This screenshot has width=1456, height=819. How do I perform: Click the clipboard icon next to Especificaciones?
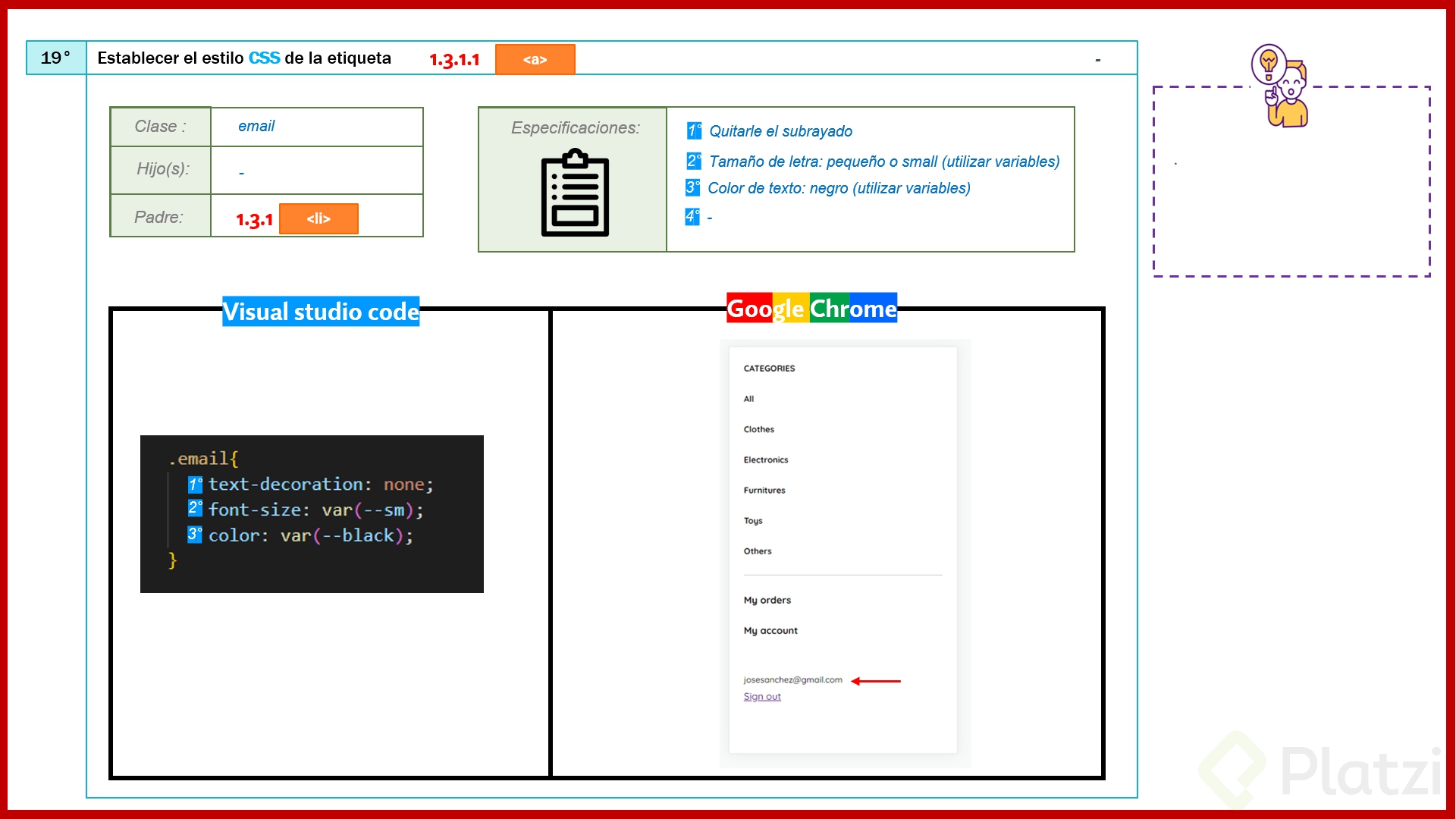[x=574, y=191]
